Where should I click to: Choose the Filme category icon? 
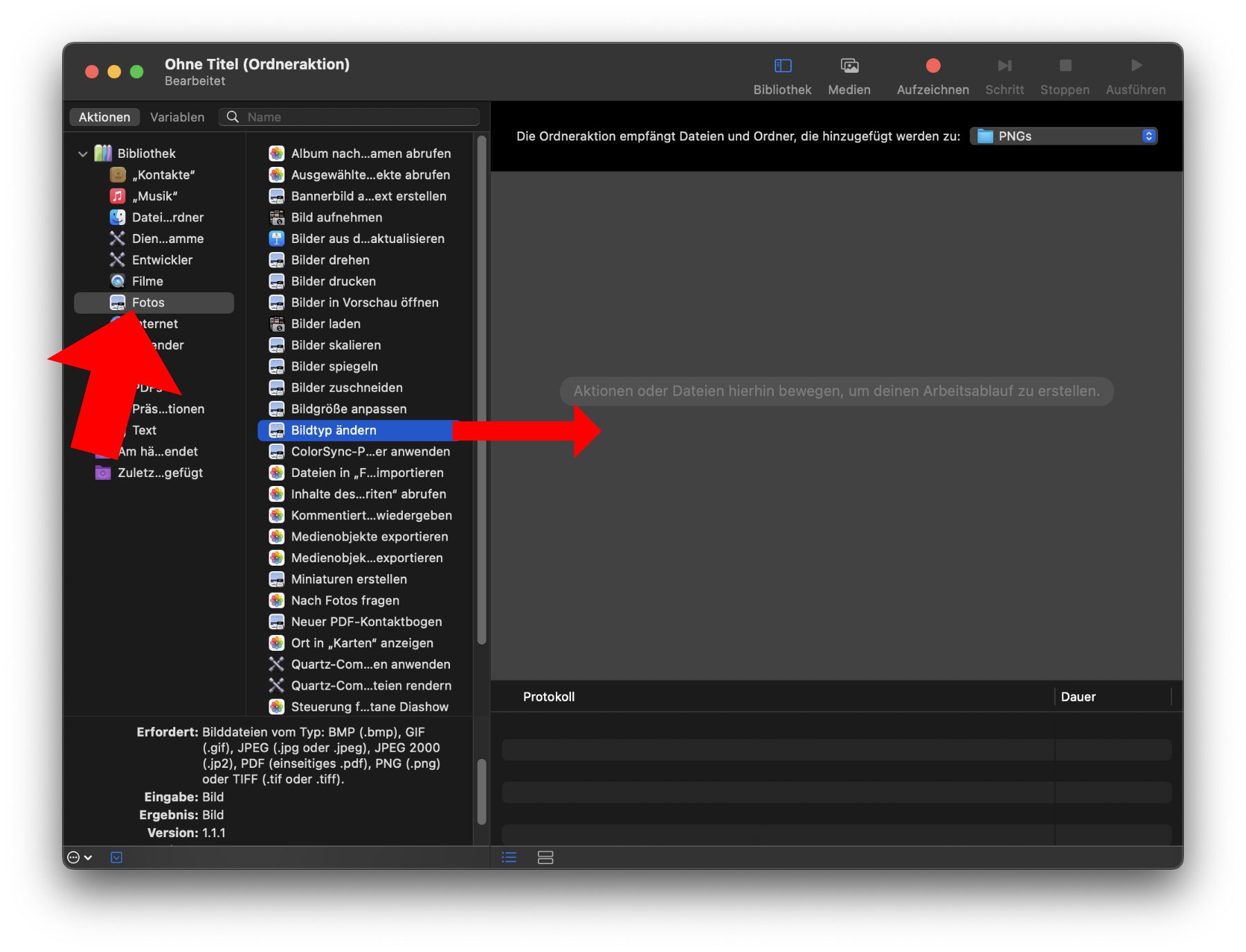118,281
